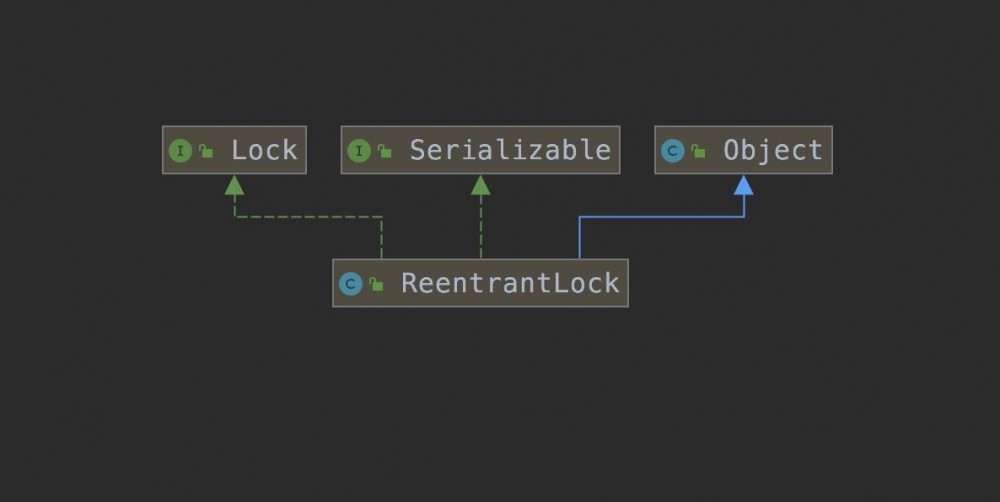Click the blue line's vertical segment above ReentrantLock

tap(580, 238)
